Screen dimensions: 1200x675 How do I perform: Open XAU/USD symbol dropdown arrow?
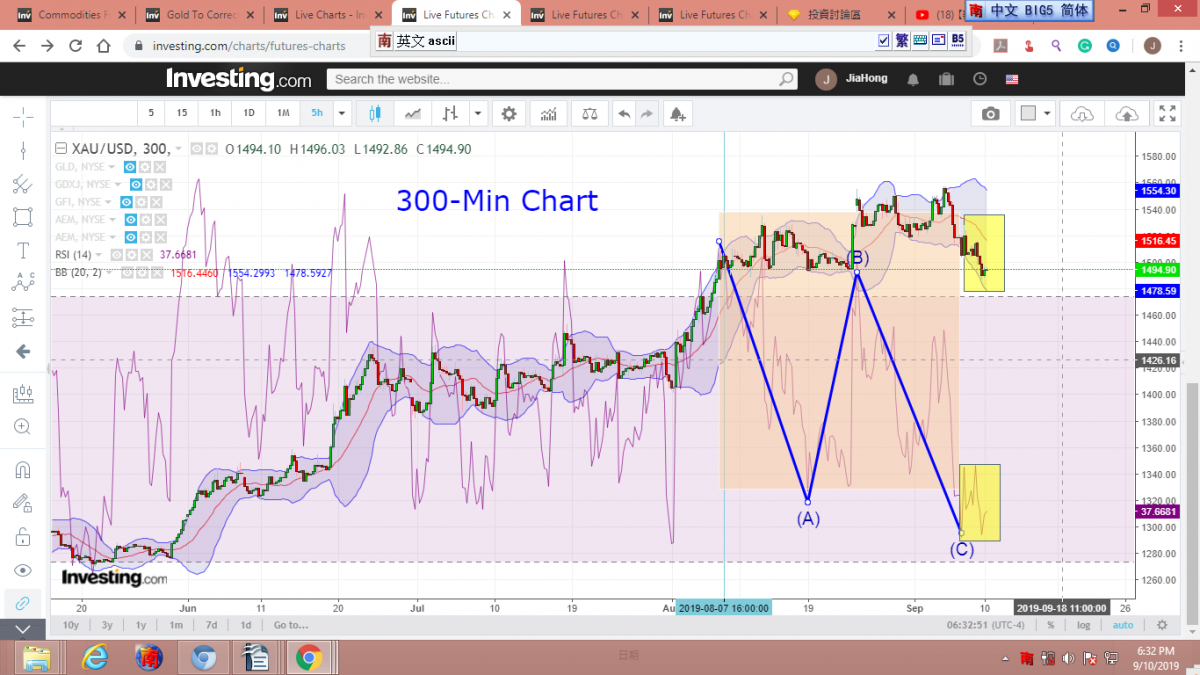coord(178,149)
